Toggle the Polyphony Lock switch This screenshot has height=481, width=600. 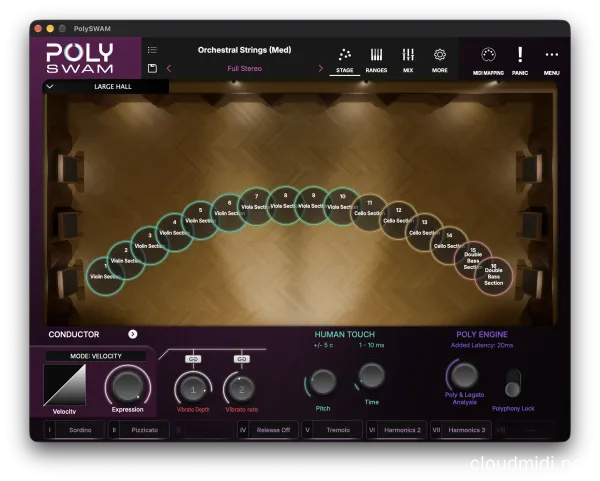(x=513, y=383)
